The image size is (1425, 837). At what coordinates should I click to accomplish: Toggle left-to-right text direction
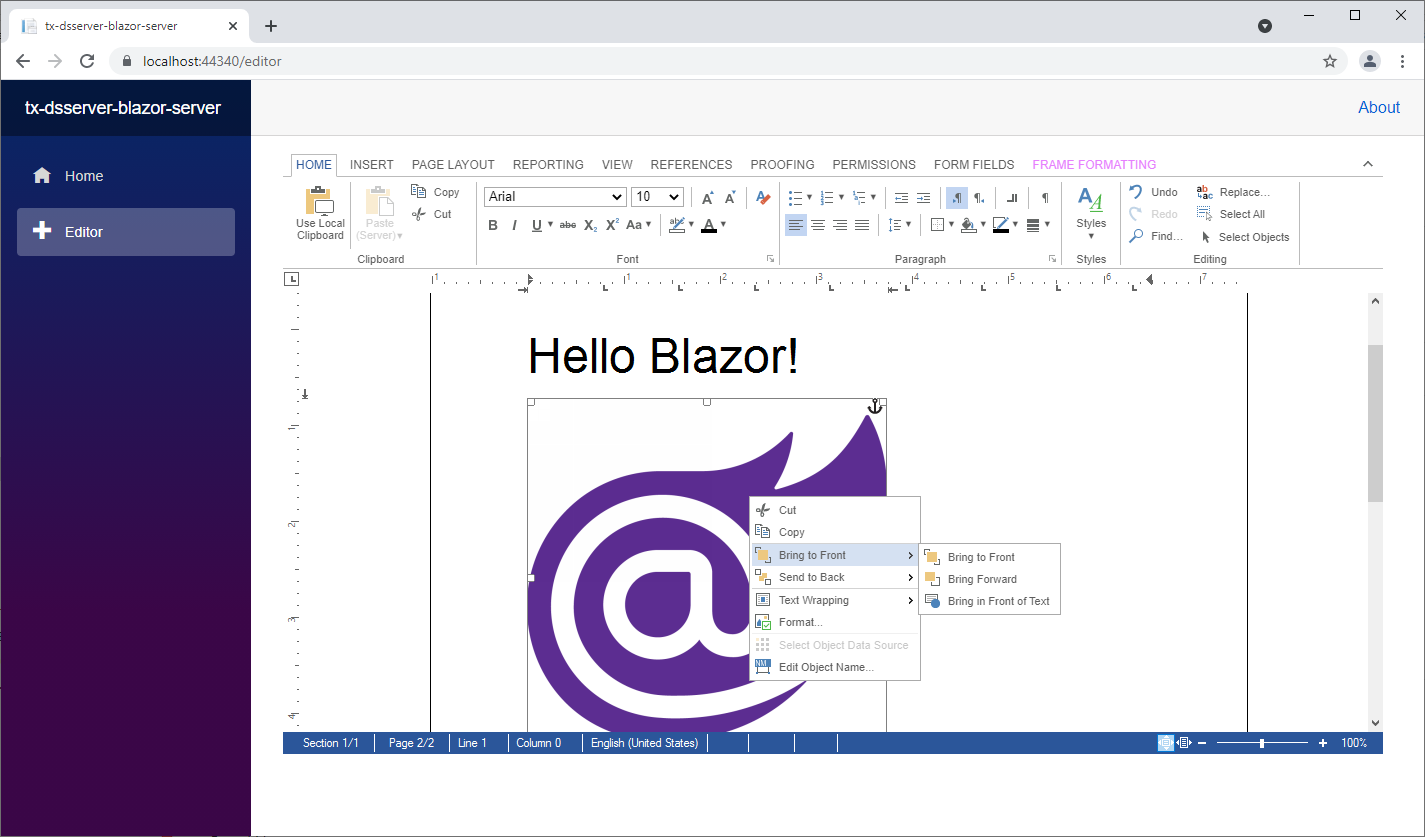(957, 197)
